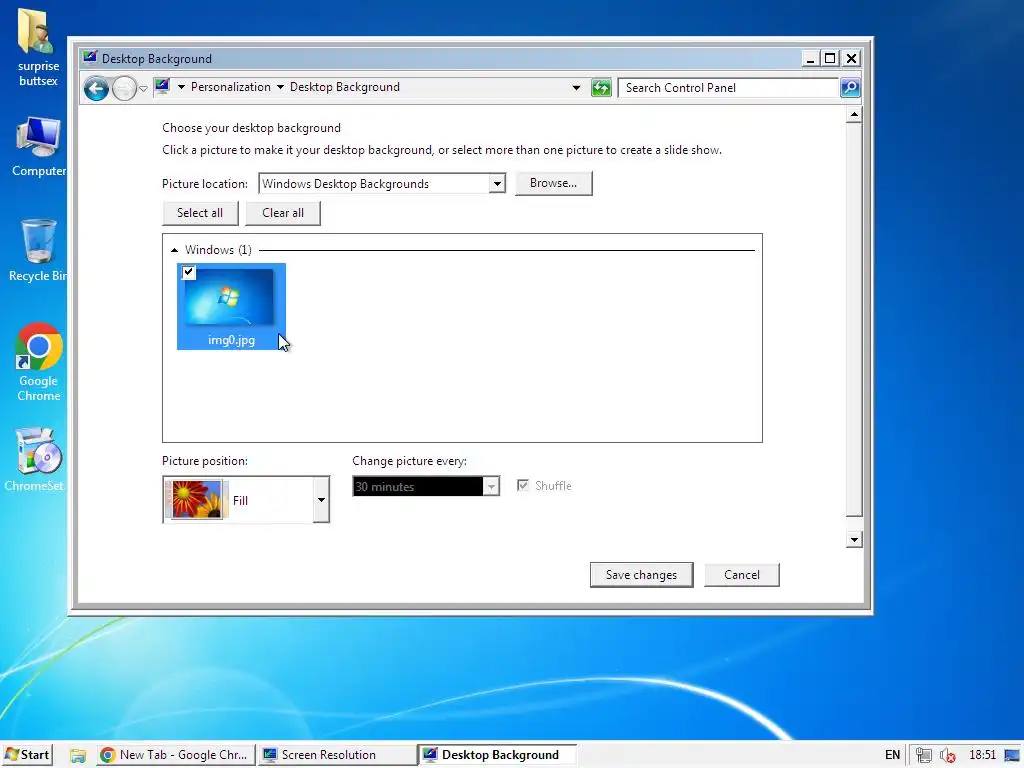This screenshot has width=1024, height=768.
Task: Cancel desktop background changes
Action: (x=742, y=575)
